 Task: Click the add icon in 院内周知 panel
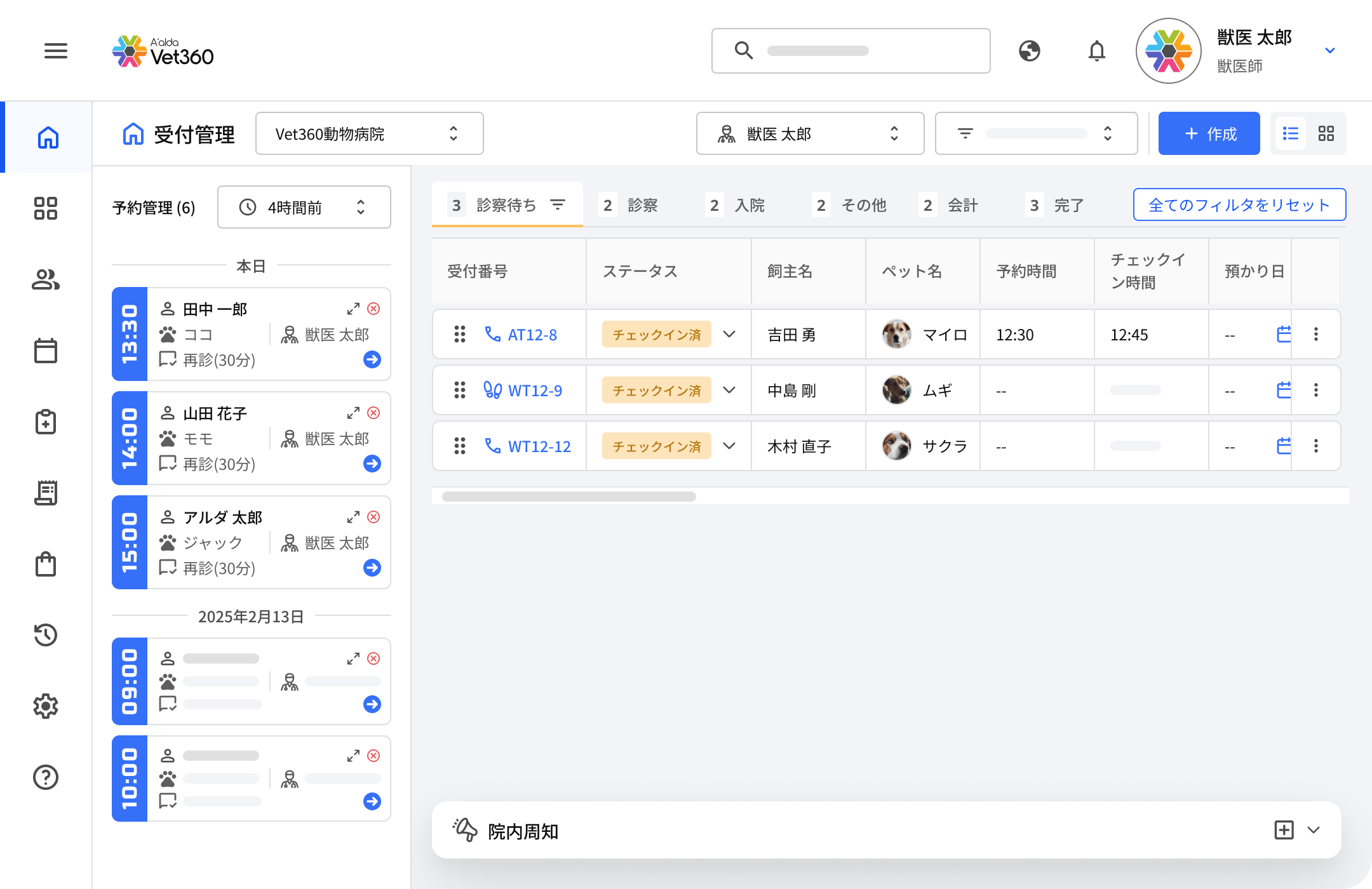(1284, 830)
